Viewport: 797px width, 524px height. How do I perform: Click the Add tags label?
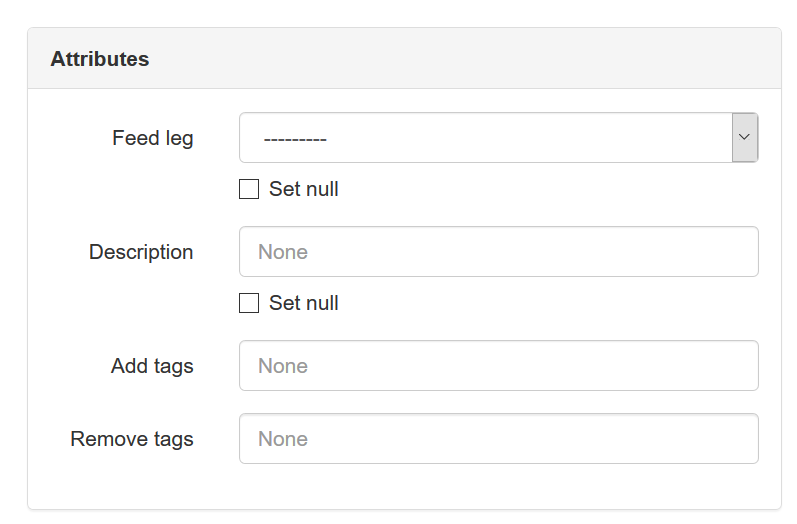point(152,366)
